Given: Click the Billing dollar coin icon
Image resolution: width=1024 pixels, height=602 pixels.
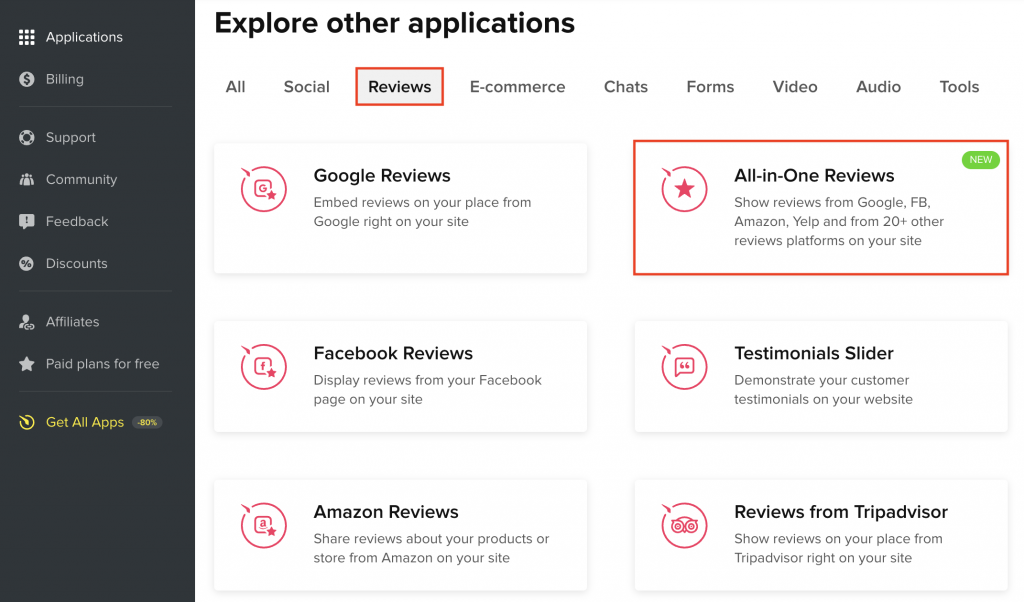Looking at the screenshot, I should 27,79.
